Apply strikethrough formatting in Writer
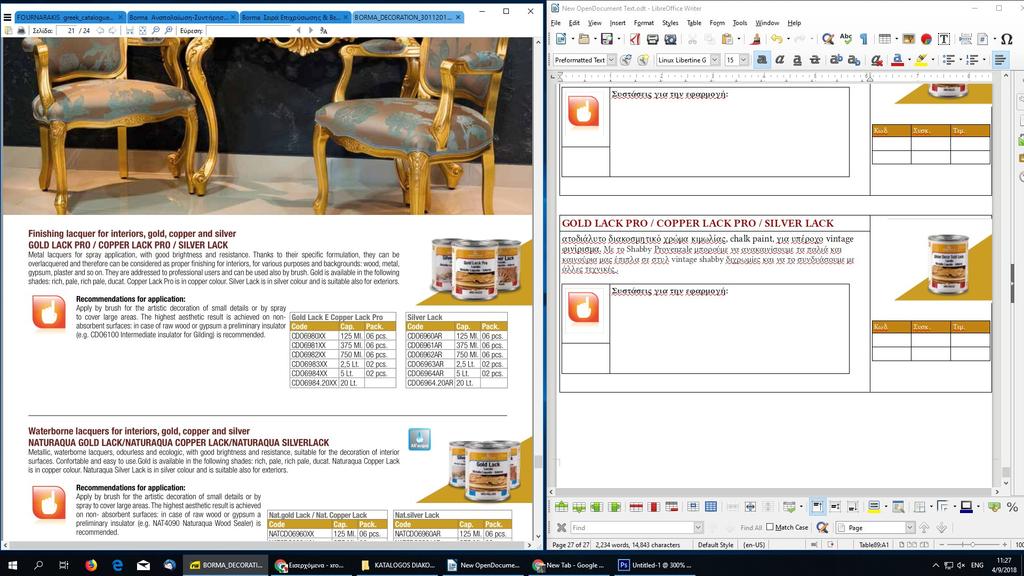Image resolution: width=1024 pixels, height=576 pixels. (x=814, y=60)
